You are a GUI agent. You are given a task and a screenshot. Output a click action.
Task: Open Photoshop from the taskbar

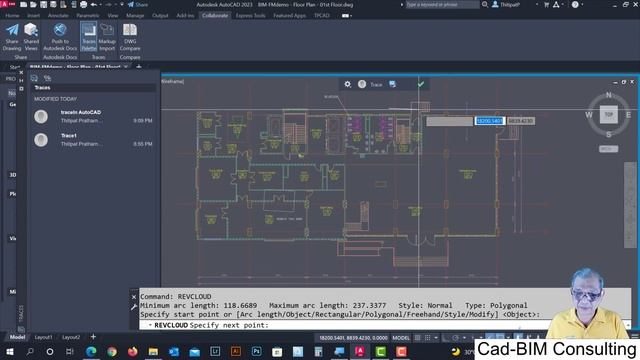coord(256,351)
